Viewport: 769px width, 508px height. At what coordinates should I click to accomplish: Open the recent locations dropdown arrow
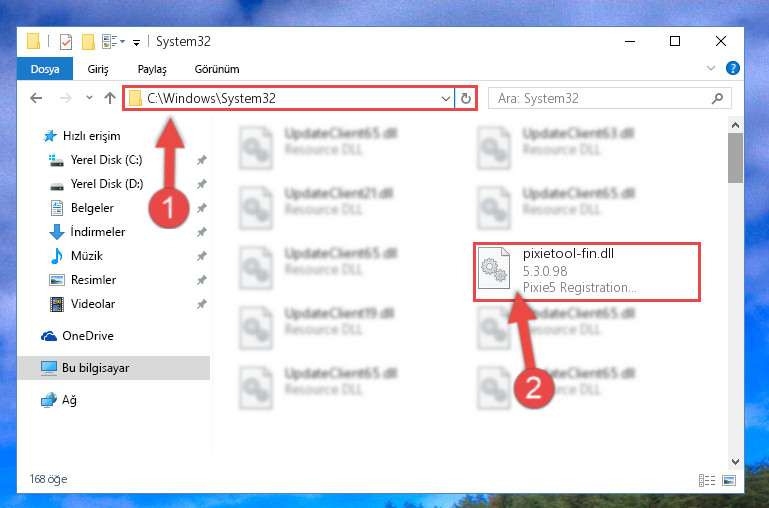pos(89,98)
